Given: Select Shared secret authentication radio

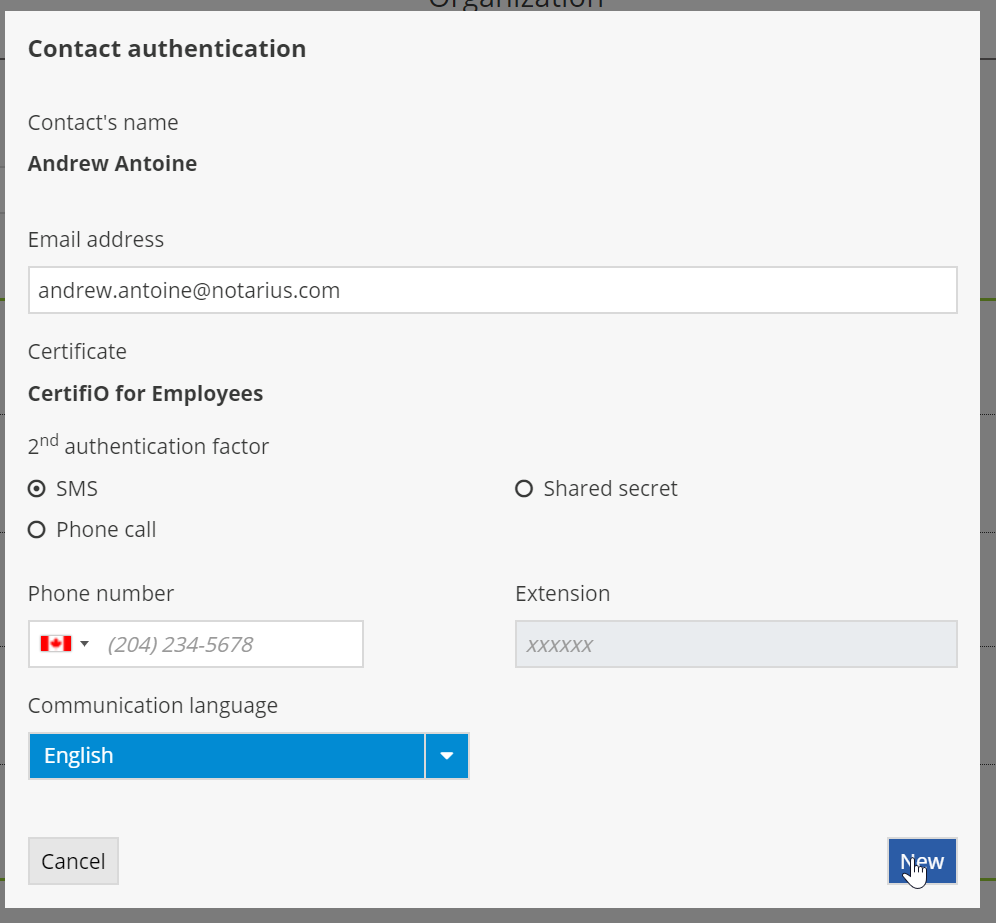Looking at the screenshot, I should click(524, 489).
